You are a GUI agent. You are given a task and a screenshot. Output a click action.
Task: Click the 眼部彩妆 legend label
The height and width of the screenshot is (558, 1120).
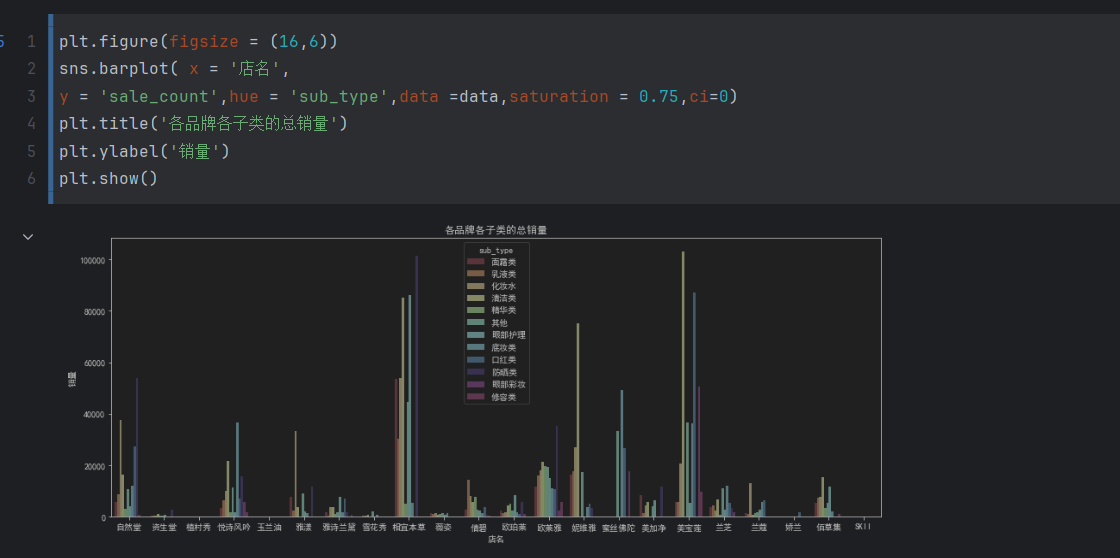508,385
